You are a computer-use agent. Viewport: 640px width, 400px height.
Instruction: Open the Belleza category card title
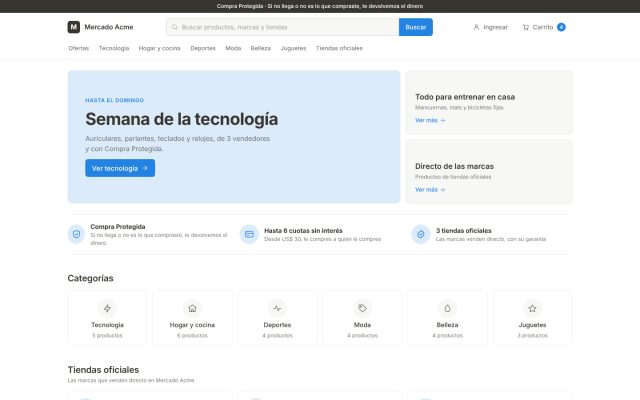447,325
